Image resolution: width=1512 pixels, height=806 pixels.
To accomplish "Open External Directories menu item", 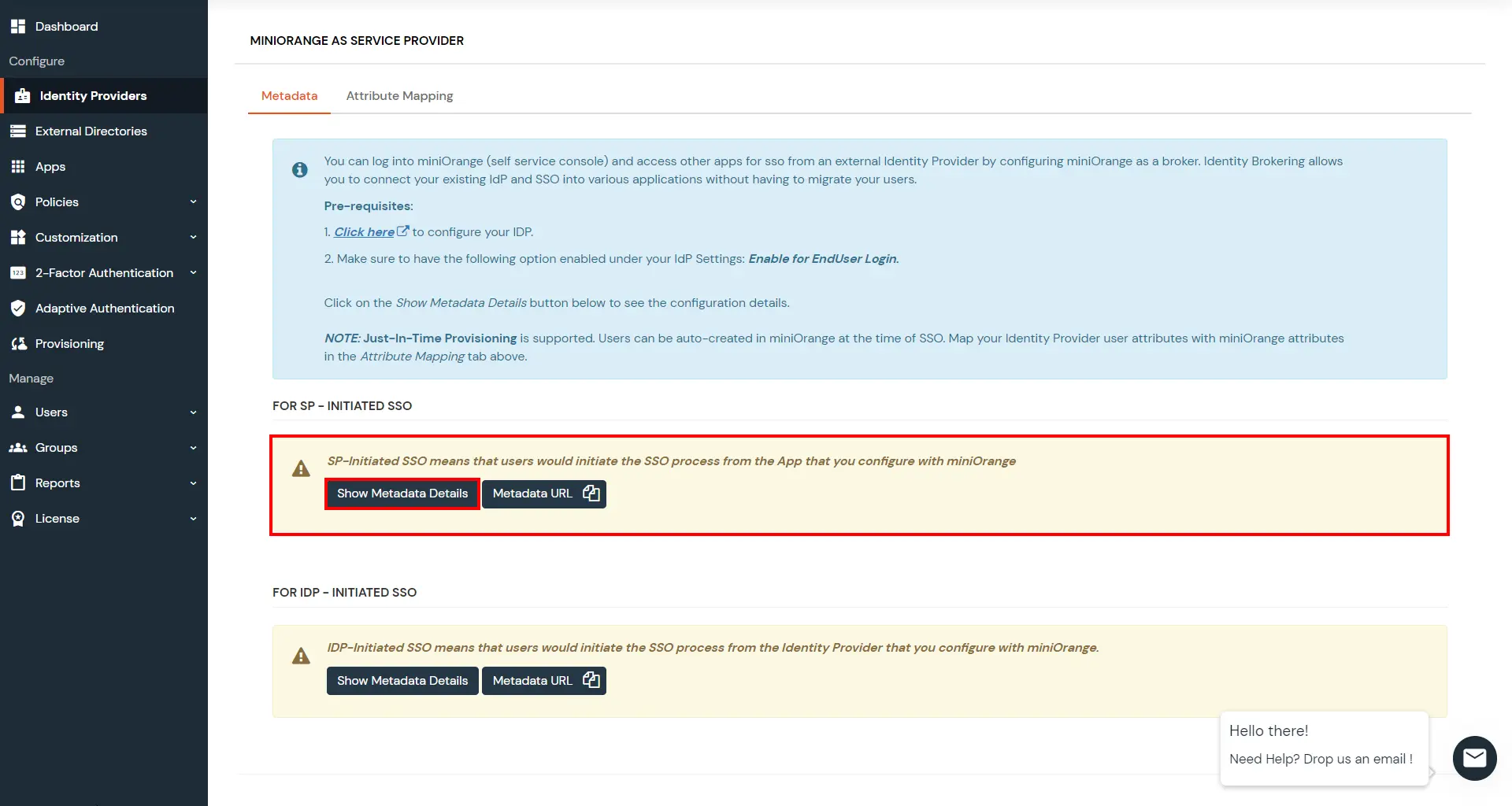I will (104, 131).
